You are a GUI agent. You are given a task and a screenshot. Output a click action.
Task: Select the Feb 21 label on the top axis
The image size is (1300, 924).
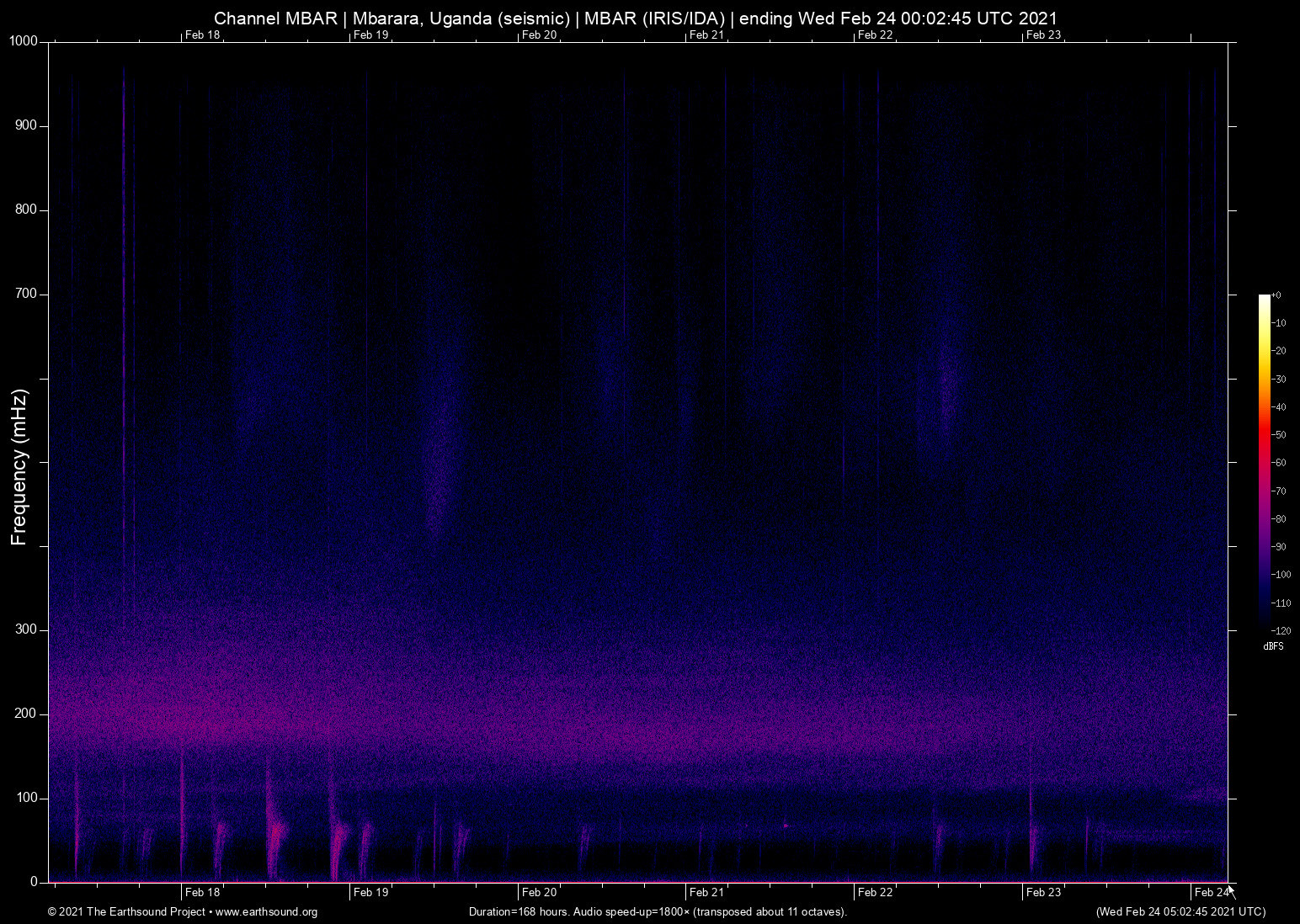coord(706,35)
